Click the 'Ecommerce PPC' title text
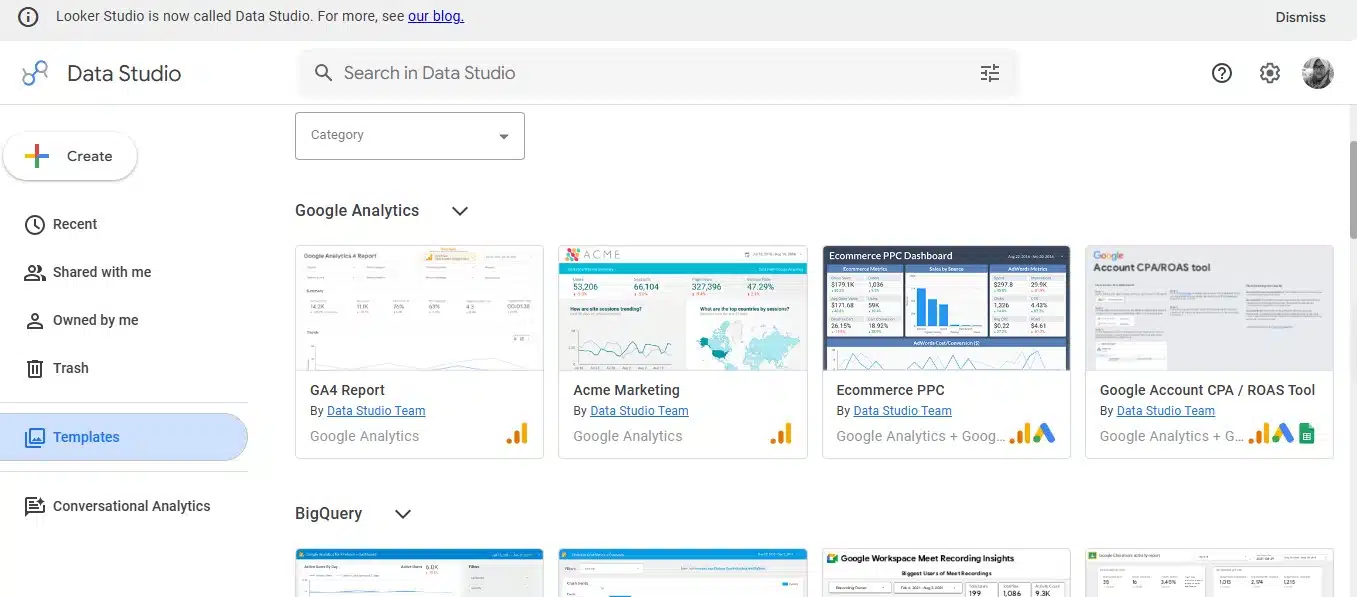Image resolution: width=1357 pixels, height=597 pixels. (x=890, y=390)
